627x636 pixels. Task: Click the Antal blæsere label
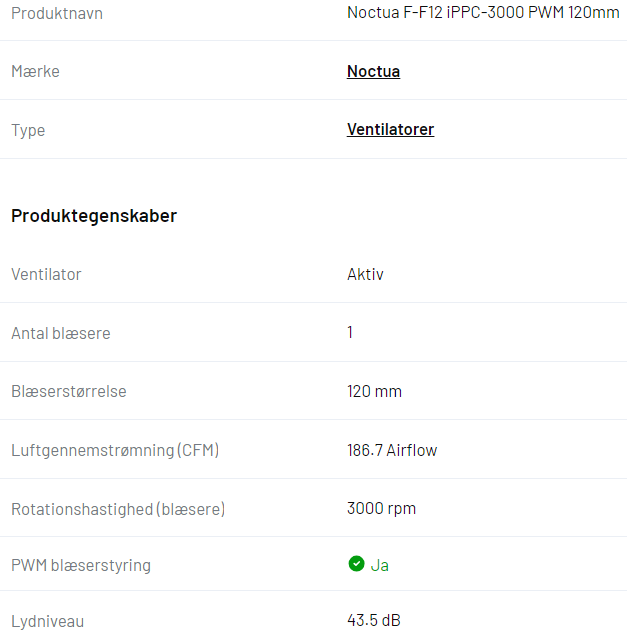point(60,333)
